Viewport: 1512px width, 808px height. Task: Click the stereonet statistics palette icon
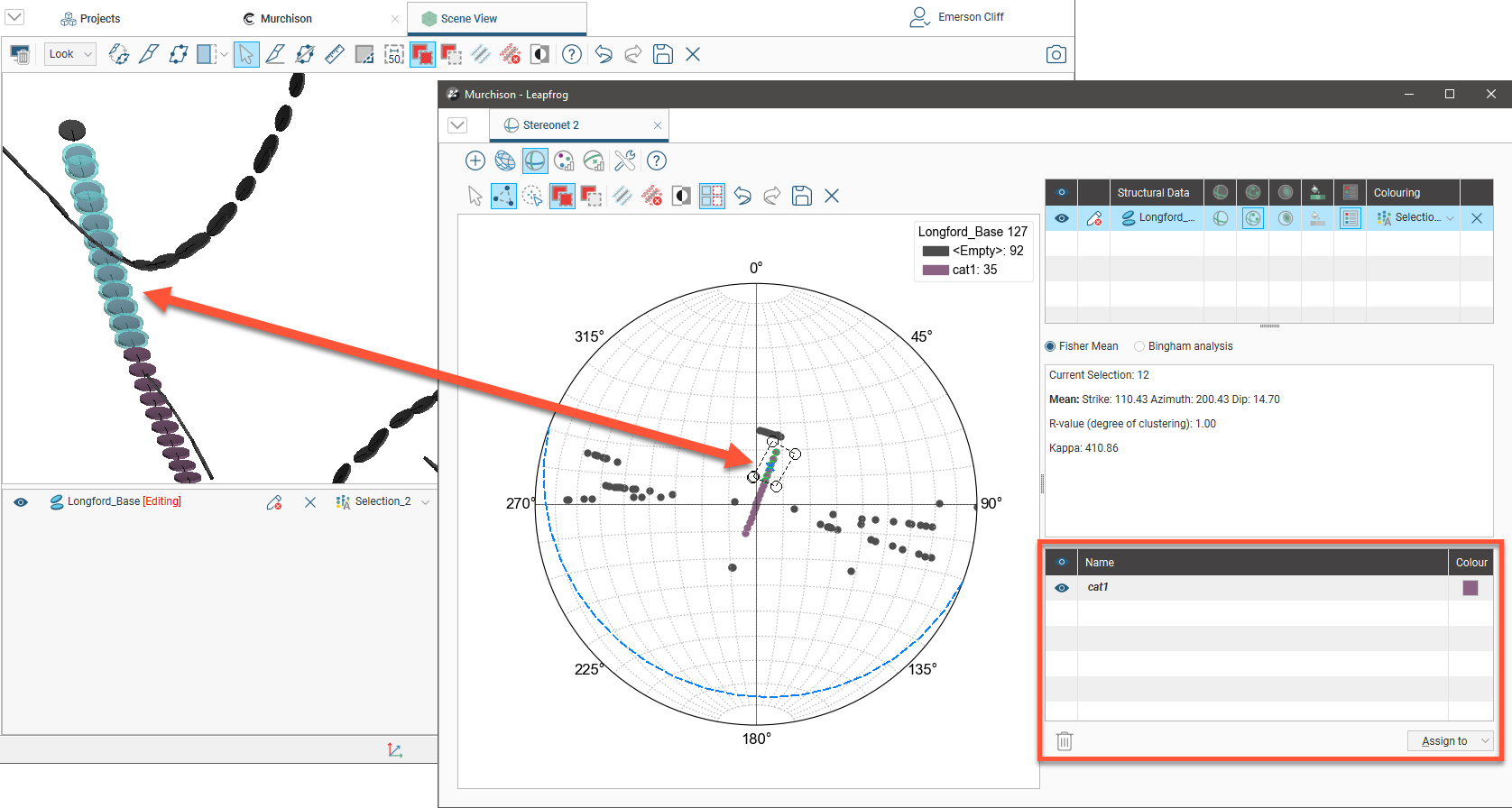[x=565, y=161]
